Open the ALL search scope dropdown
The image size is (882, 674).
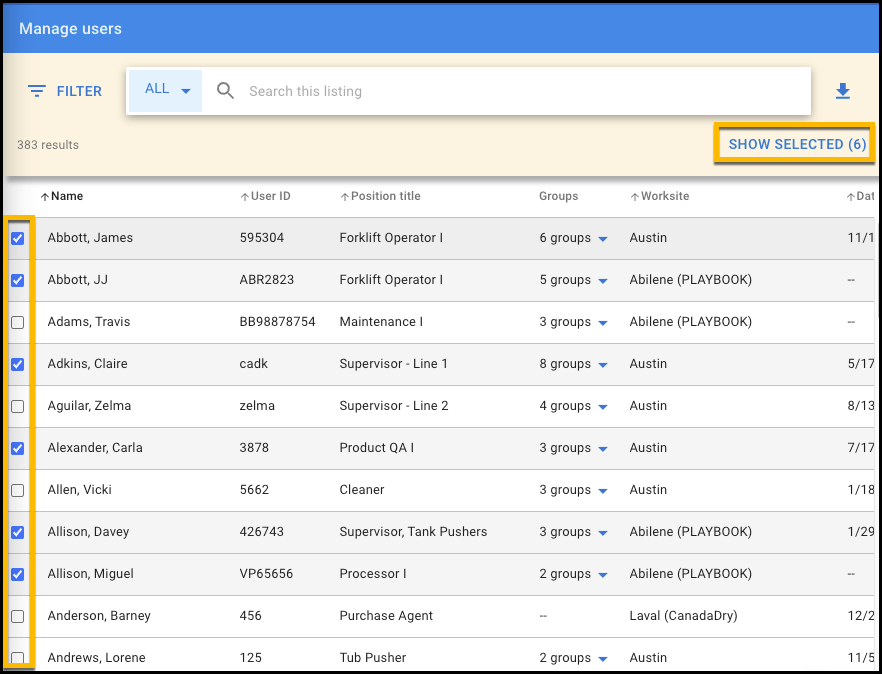[x=164, y=89]
